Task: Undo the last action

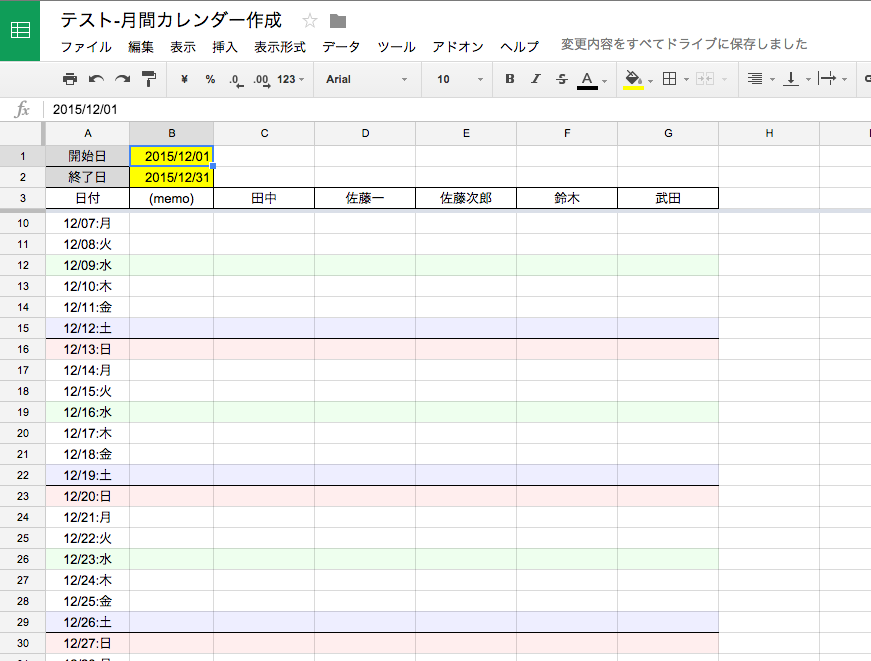Action: (96, 79)
